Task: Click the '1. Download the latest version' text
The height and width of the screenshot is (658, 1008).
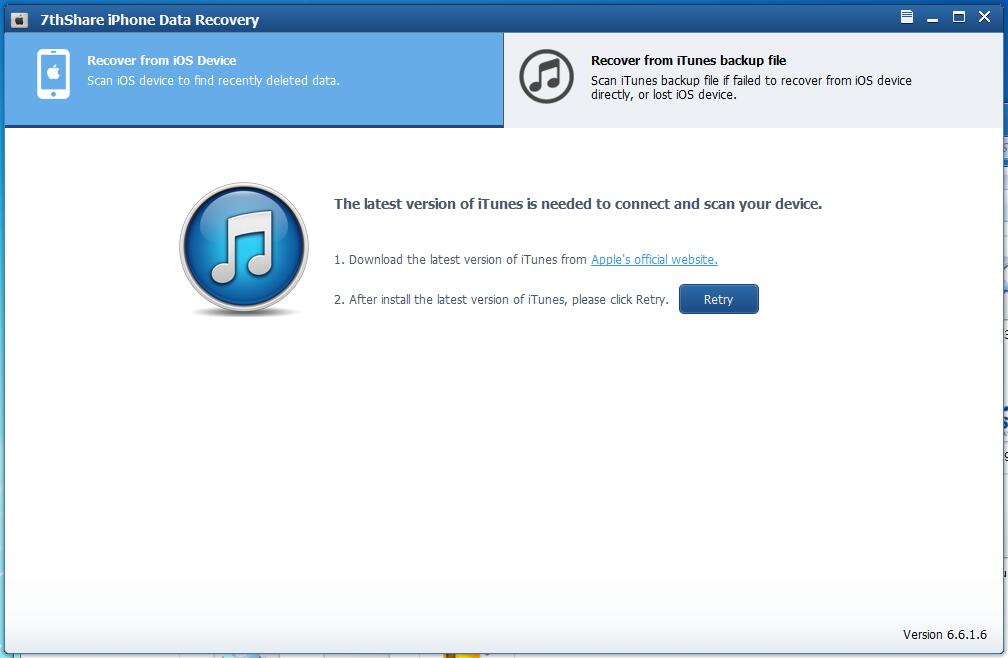Action: click(460, 260)
